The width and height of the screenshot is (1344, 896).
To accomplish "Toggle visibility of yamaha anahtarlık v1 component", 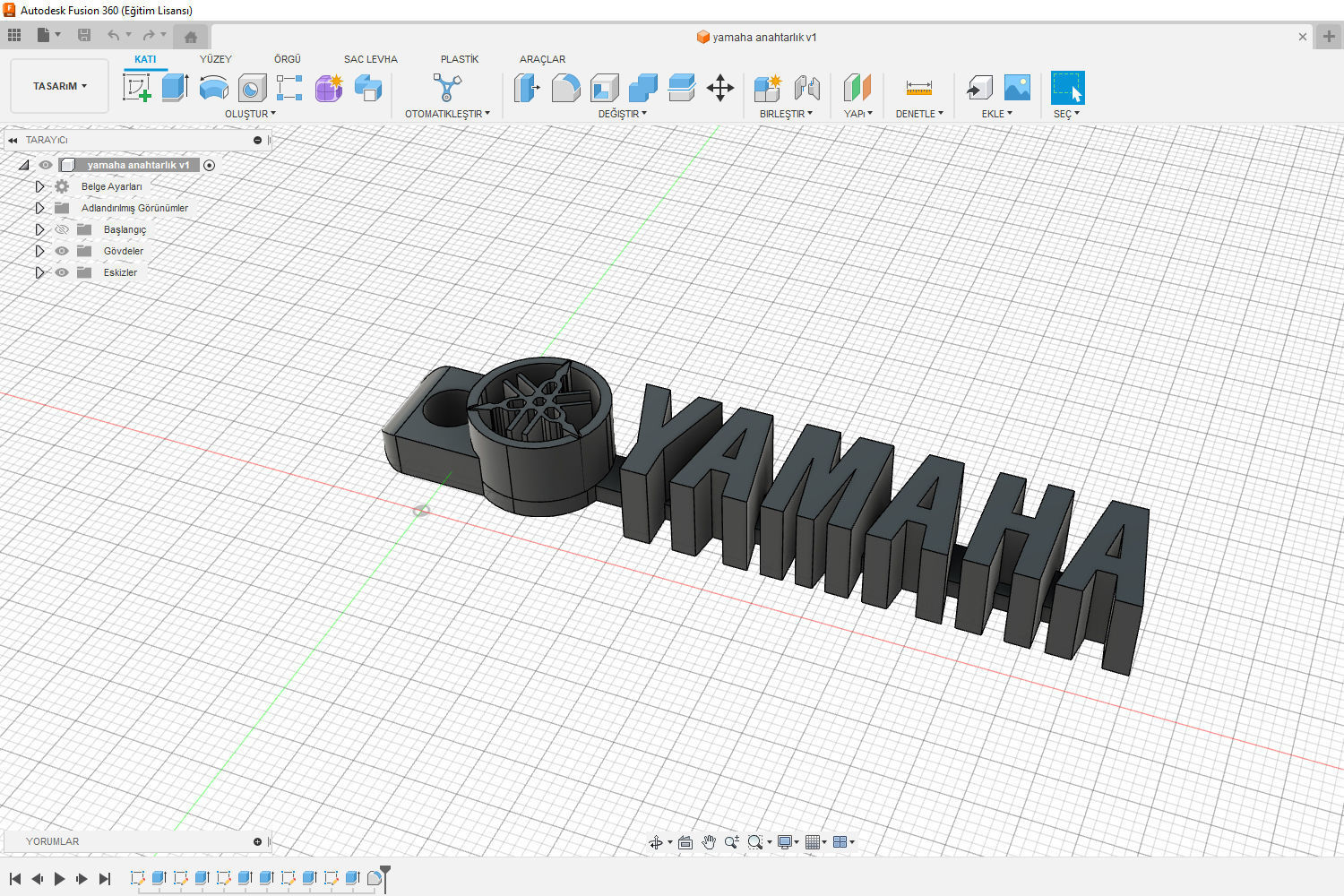I will tap(46, 165).
